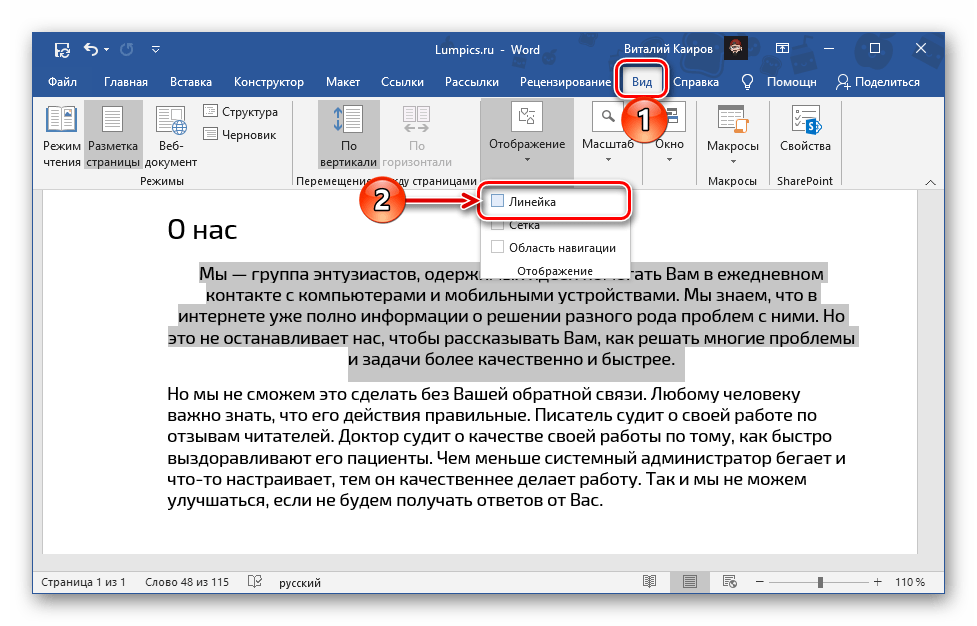Click spelling check icon in status bar
Viewport: 977px width, 626px height.
pos(256,582)
